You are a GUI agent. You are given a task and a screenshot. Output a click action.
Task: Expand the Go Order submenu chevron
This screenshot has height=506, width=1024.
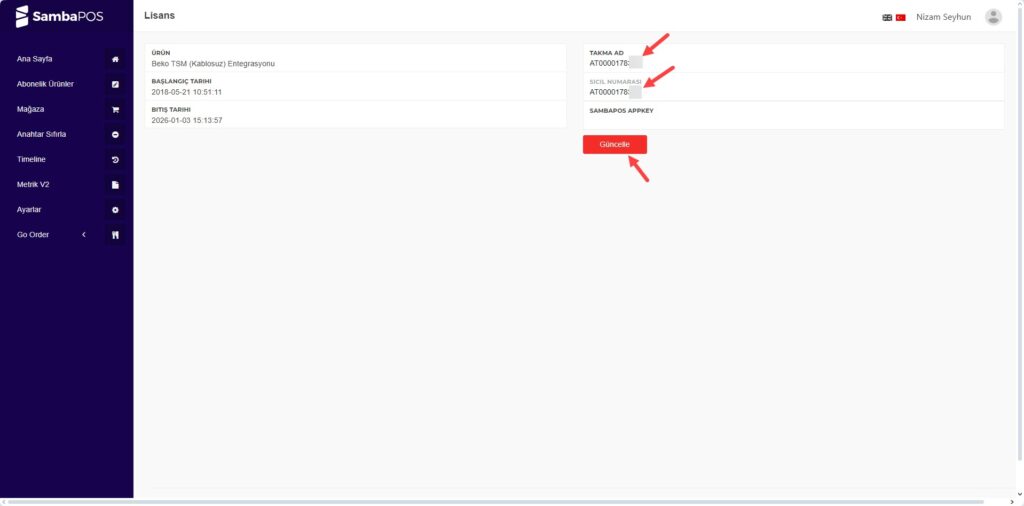pyautogui.click(x=84, y=235)
